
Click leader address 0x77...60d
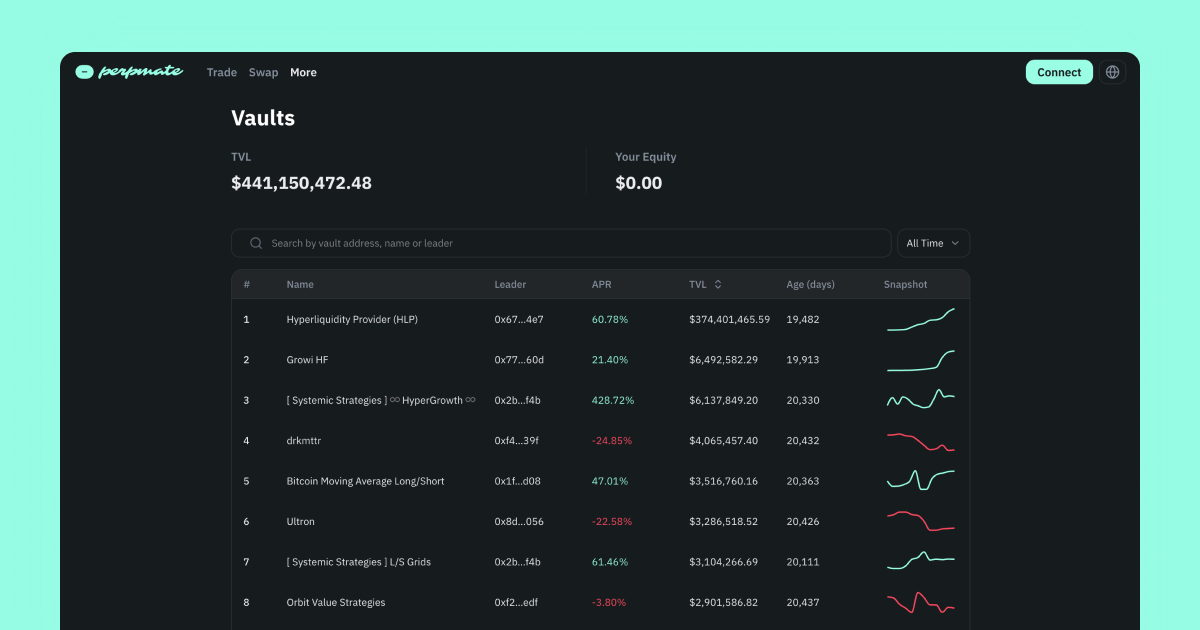click(x=519, y=359)
